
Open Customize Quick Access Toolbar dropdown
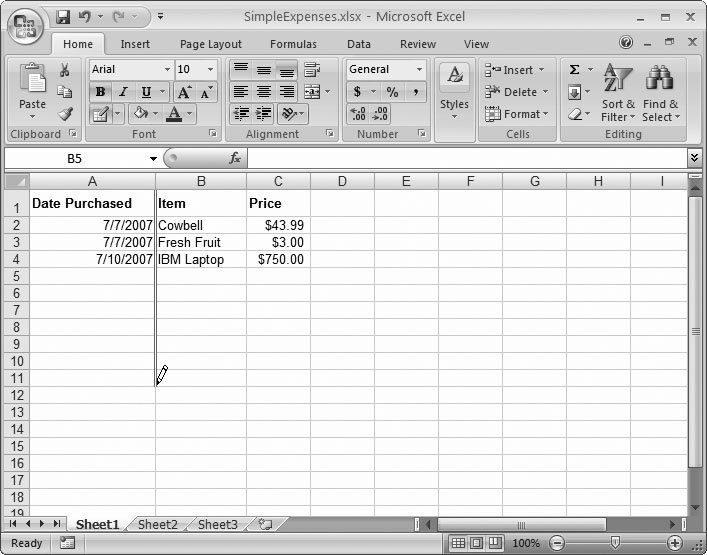[x=161, y=17]
